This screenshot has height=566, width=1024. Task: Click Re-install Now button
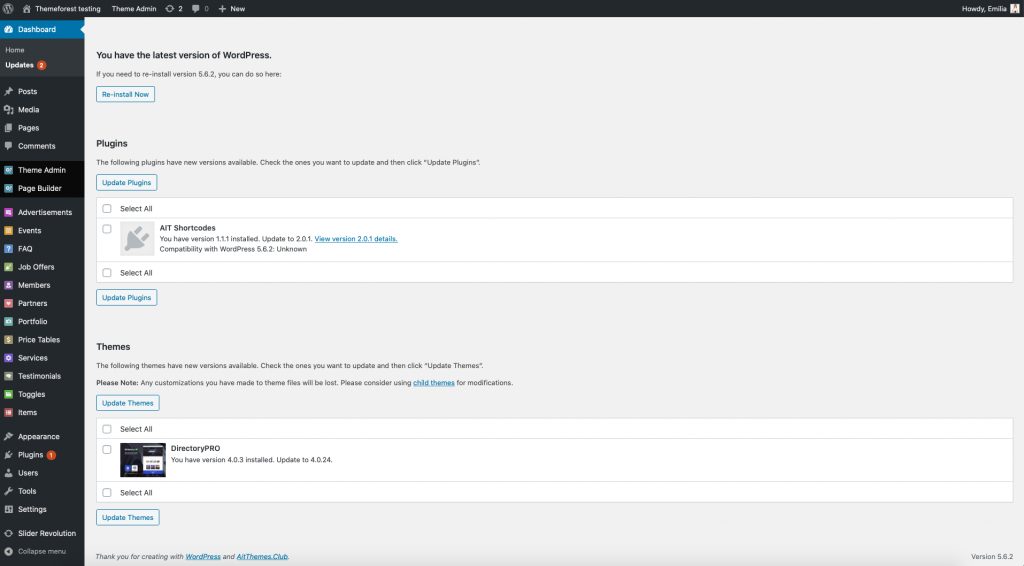(125, 94)
